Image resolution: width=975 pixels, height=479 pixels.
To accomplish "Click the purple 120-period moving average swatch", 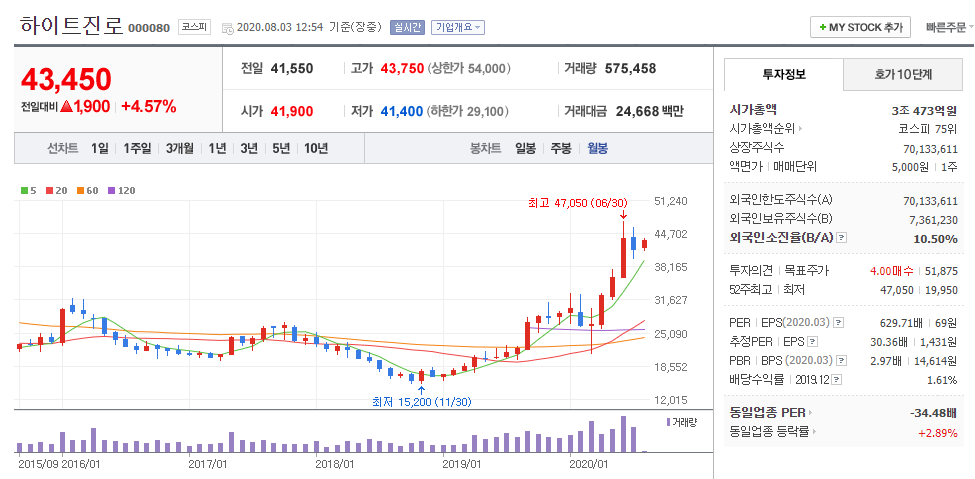I will [111, 190].
